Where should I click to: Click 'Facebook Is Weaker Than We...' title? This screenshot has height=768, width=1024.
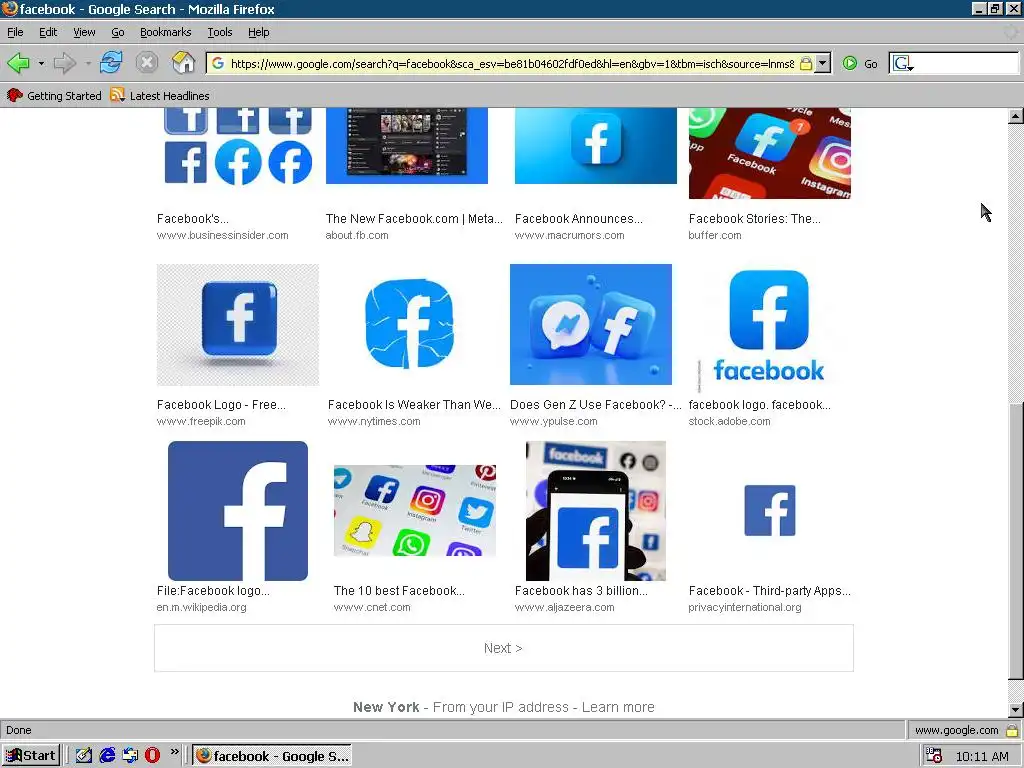pos(414,405)
